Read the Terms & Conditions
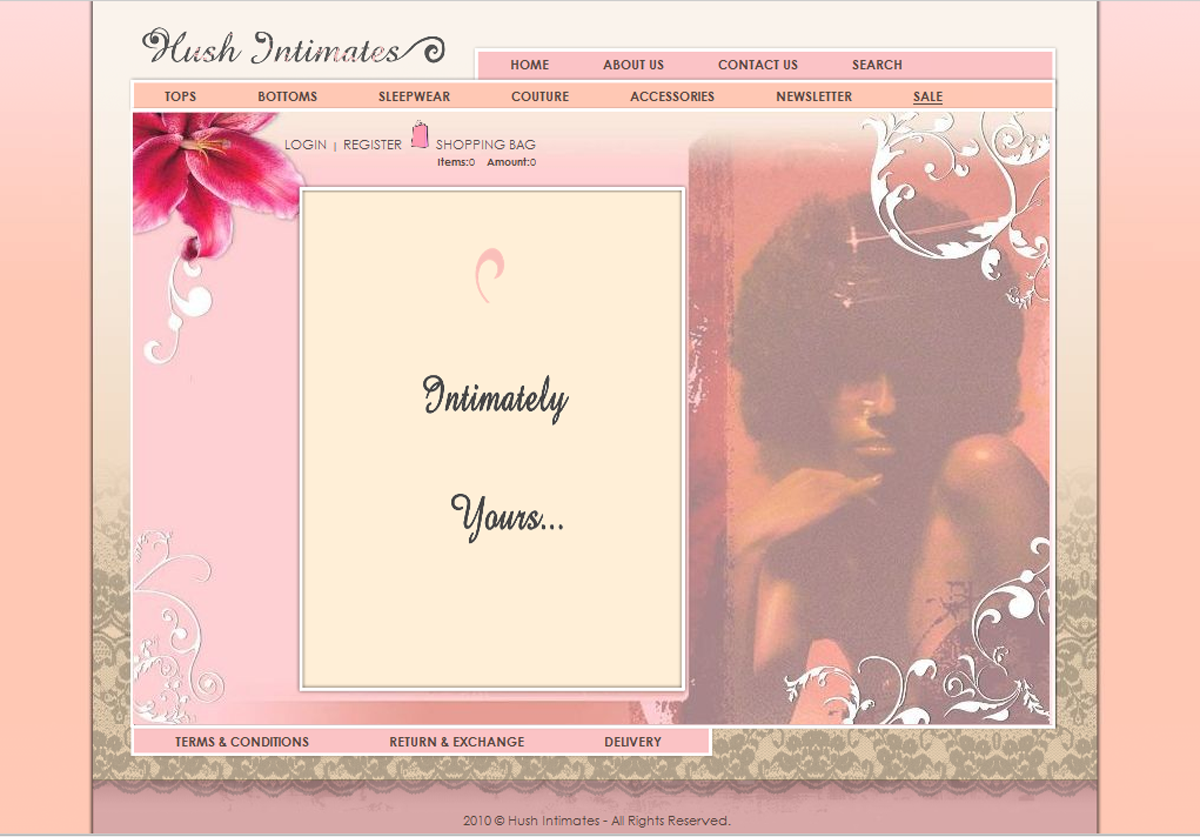The height and width of the screenshot is (837, 1200). point(242,742)
